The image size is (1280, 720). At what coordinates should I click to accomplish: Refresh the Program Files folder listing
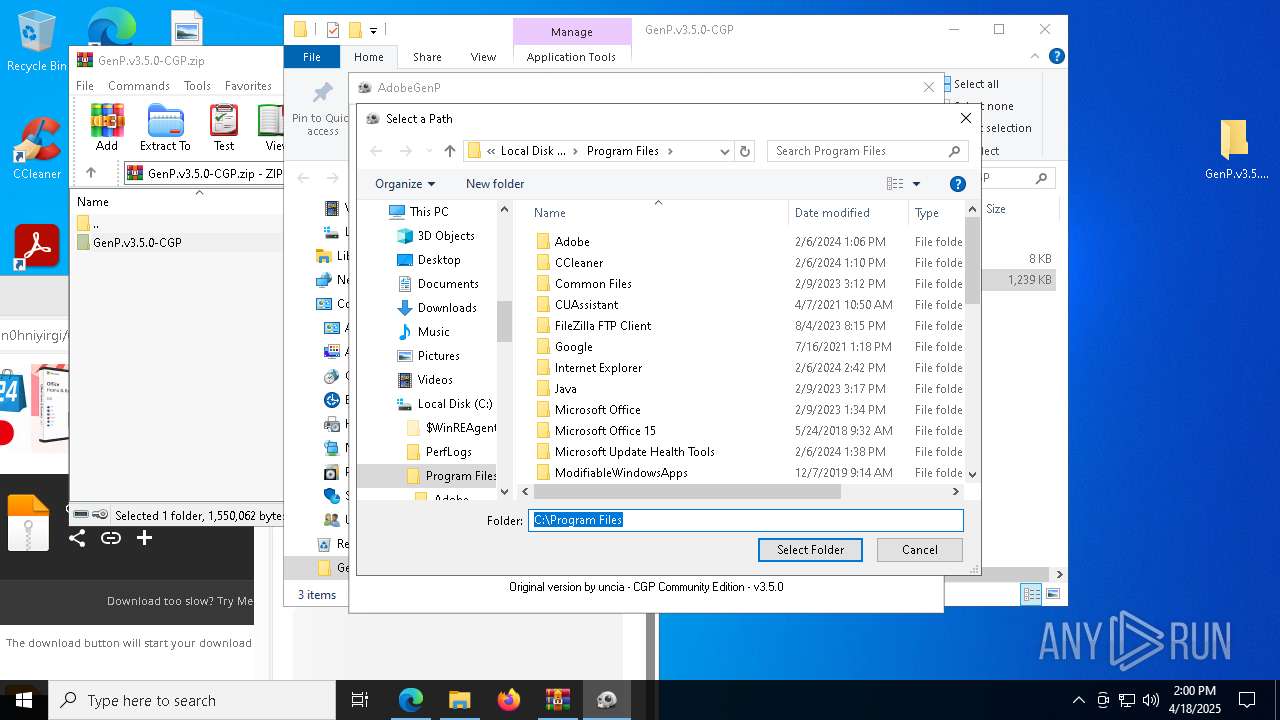(744, 151)
